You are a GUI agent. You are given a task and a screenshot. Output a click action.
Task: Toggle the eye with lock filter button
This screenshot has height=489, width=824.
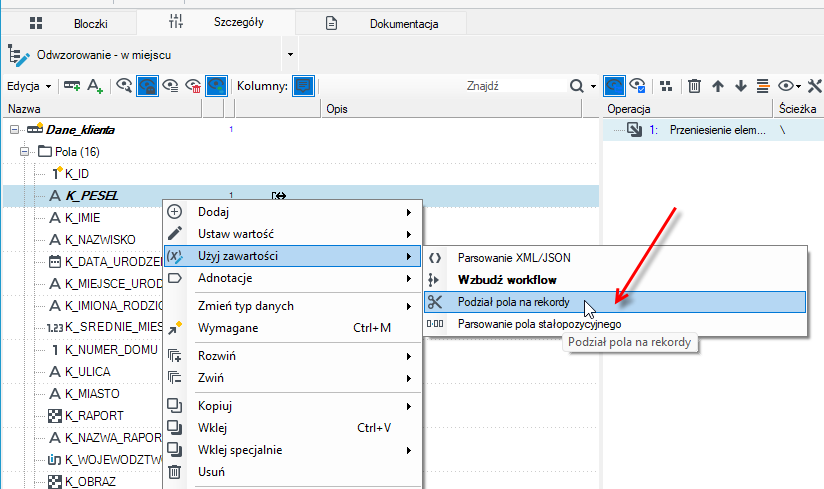tap(147, 86)
